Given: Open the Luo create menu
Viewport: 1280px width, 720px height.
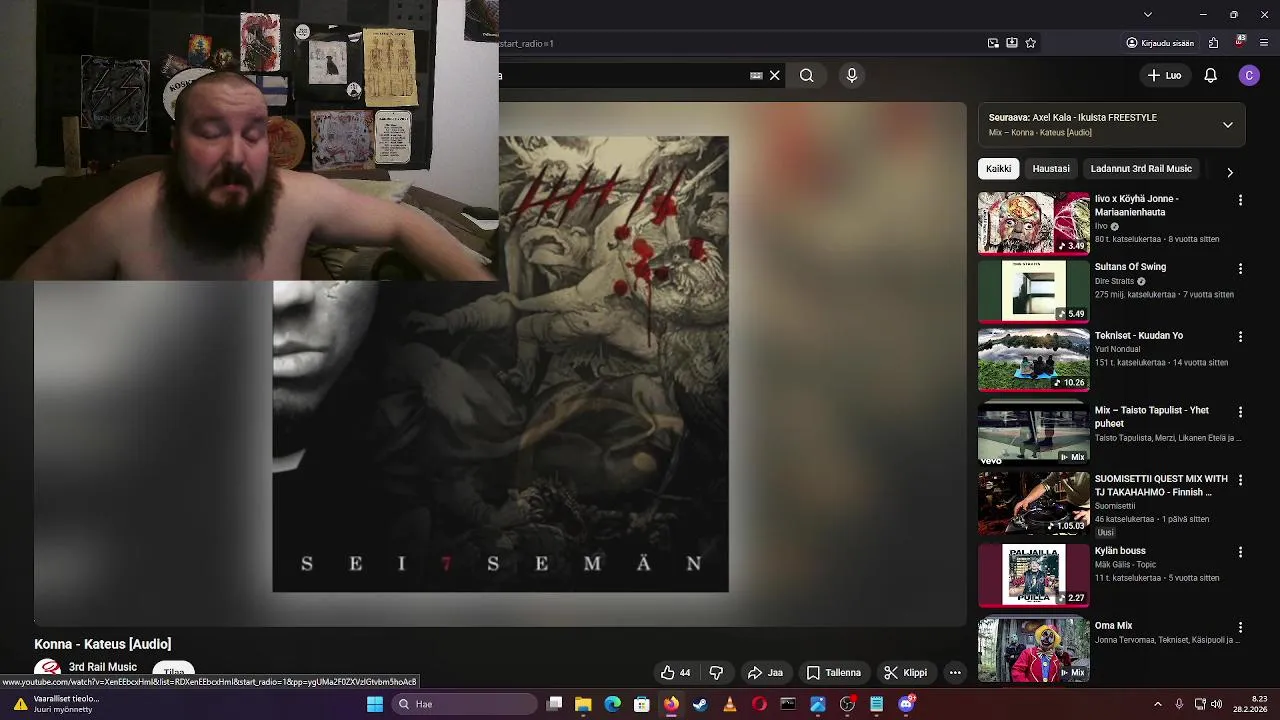Looking at the screenshot, I should pyautogui.click(x=1165, y=75).
